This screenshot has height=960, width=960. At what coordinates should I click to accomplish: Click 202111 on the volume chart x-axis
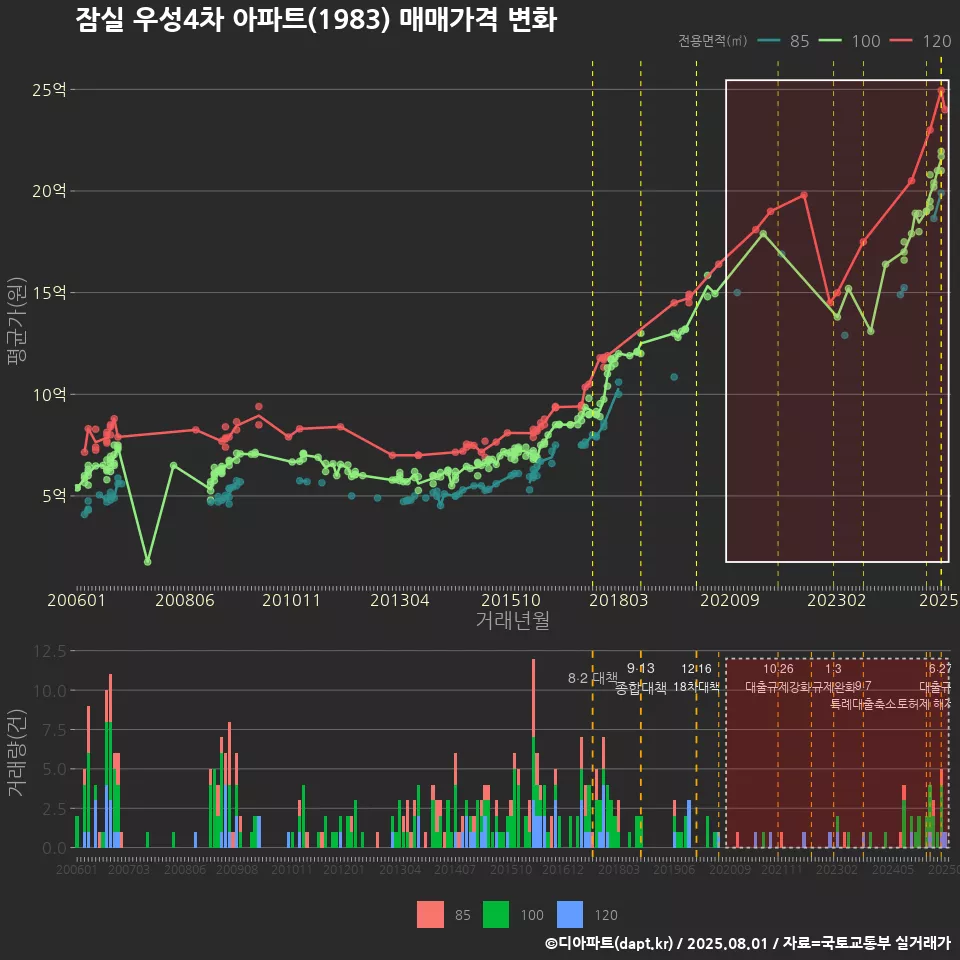[782, 869]
